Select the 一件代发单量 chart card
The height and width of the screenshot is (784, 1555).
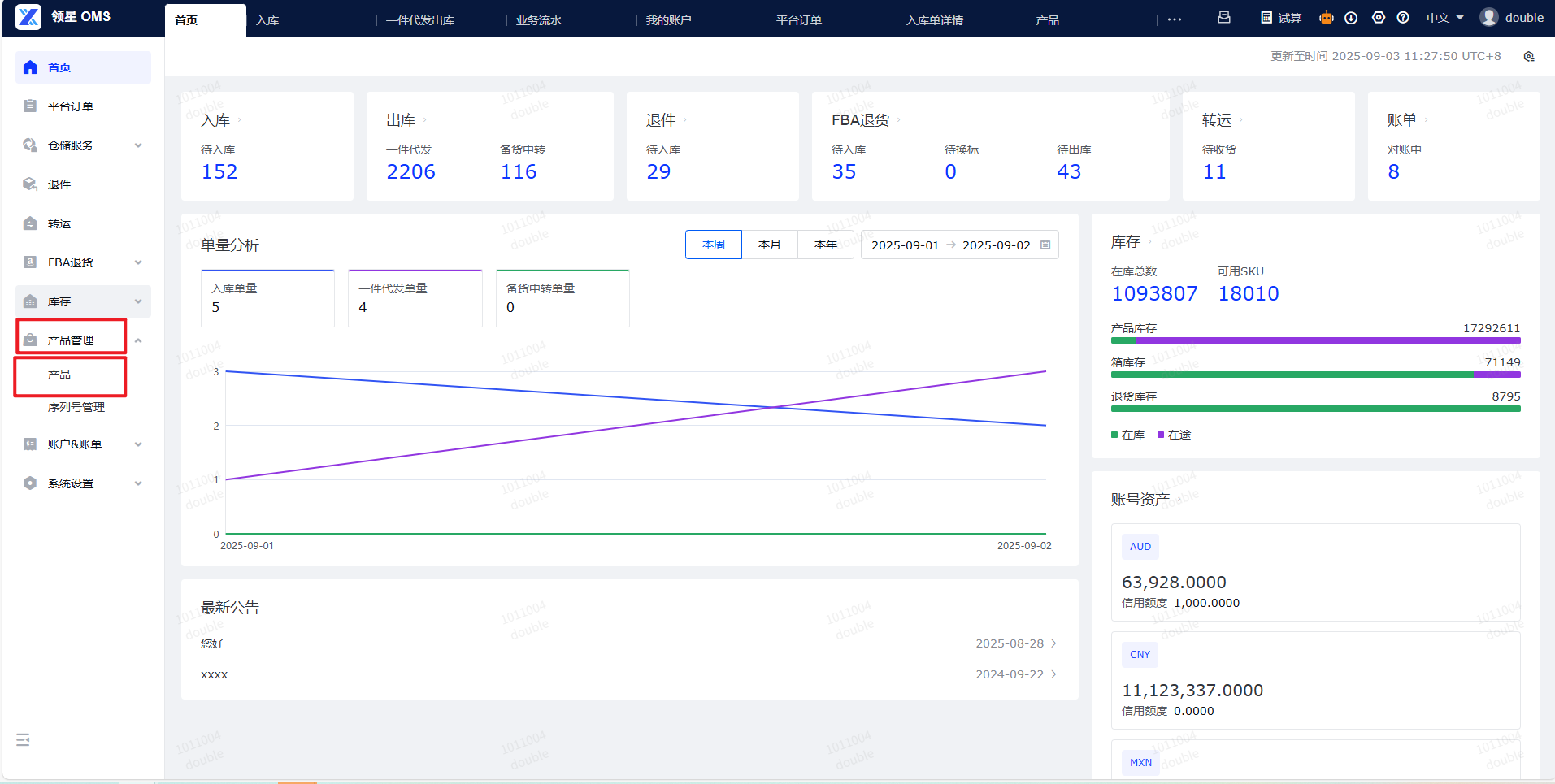coord(415,298)
